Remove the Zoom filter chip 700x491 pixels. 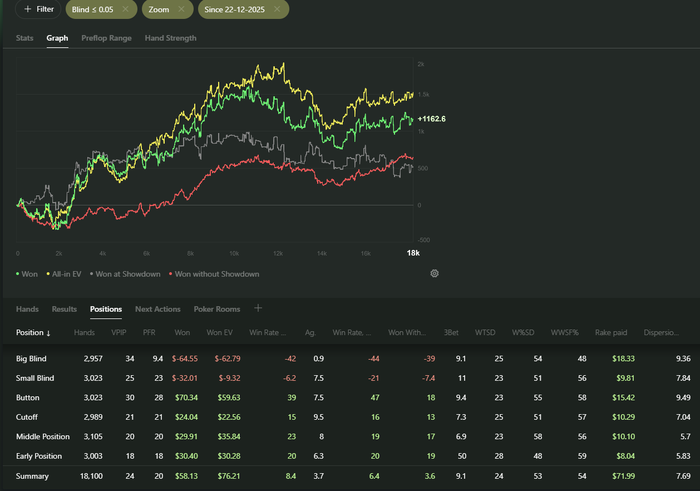[x=181, y=9]
